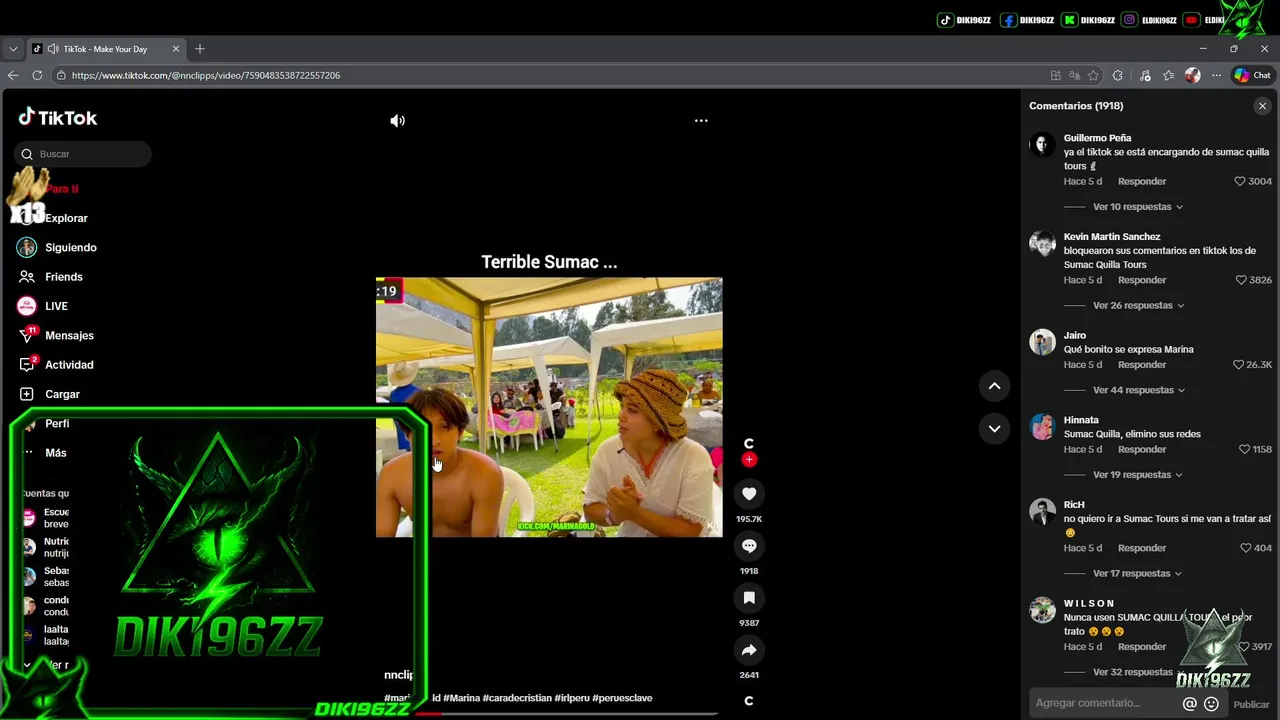Open LIVE in the sidebar
This screenshot has height=720, width=1280.
pyautogui.click(x=56, y=306)
